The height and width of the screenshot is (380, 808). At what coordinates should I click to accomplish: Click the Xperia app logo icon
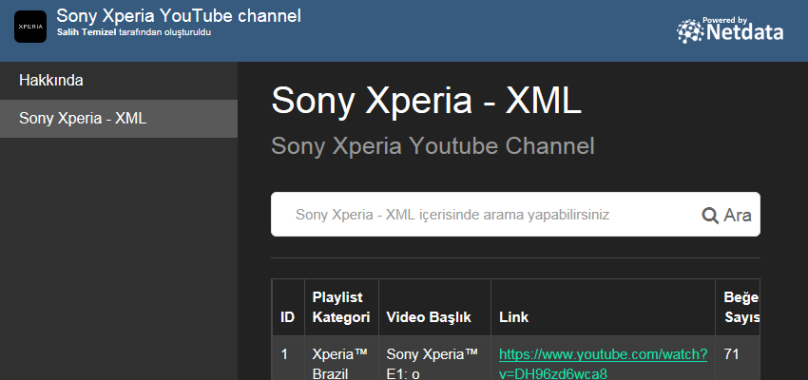30,27
